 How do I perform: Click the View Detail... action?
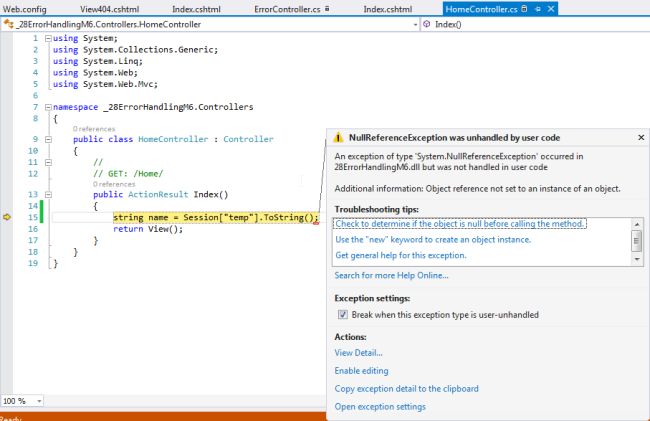click(x=358, y=353)
